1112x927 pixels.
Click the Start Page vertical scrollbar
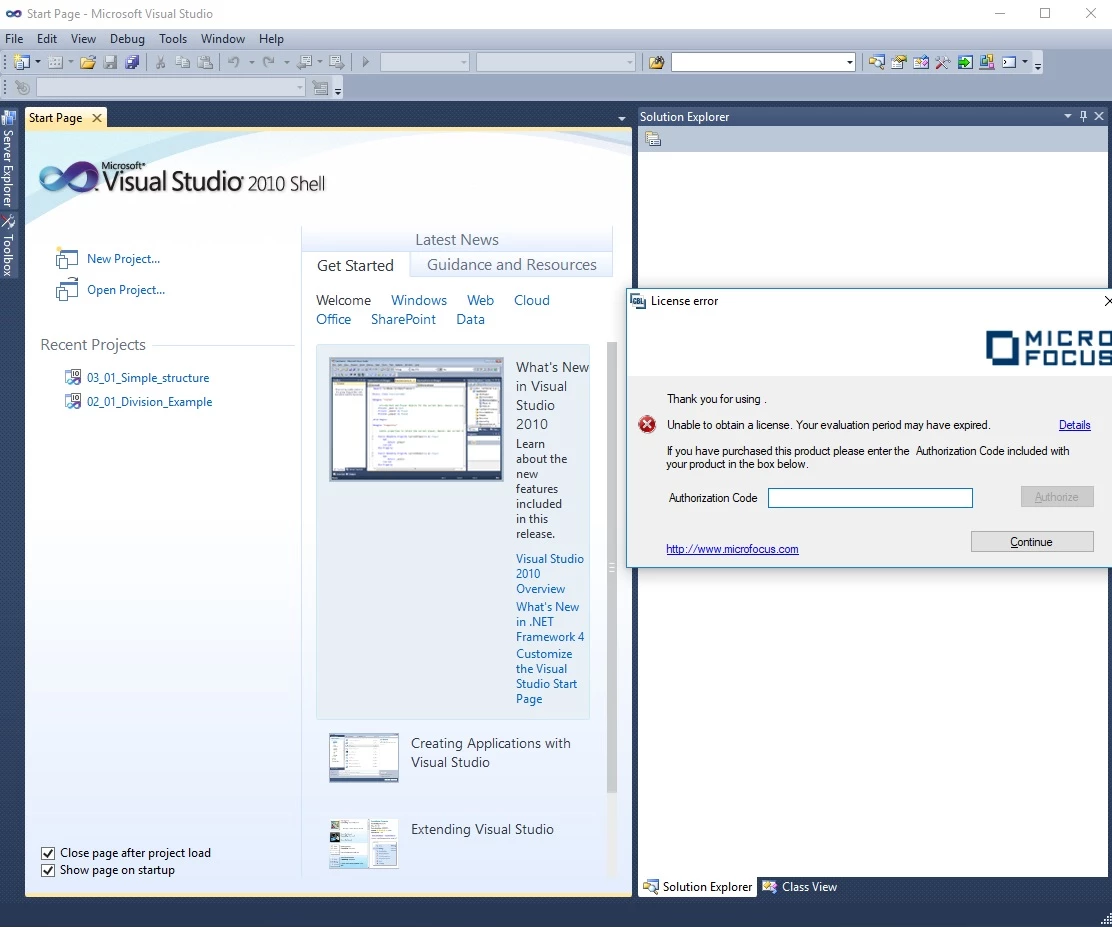click(612, 567)
